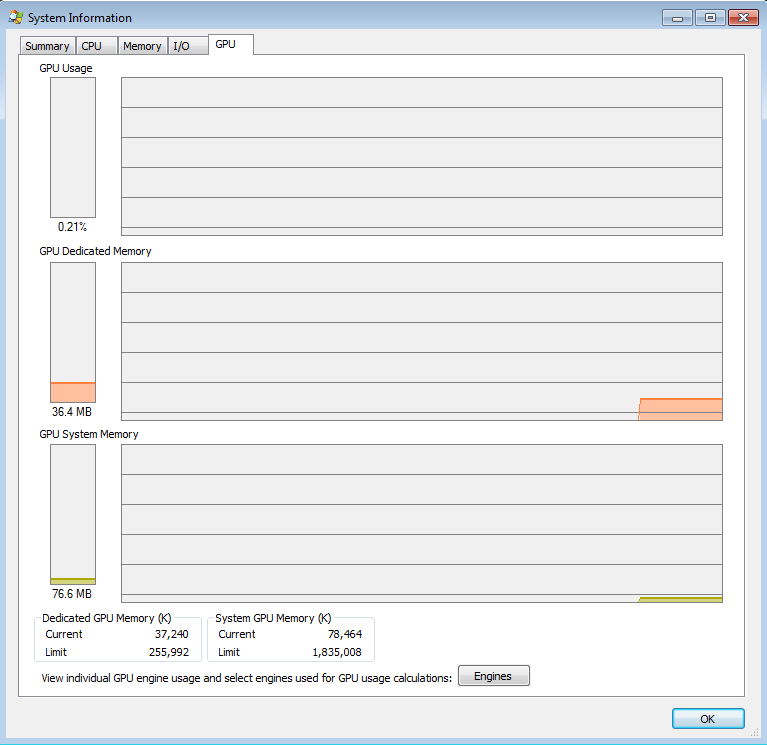Screen dimensions: 767x745
Task: Click the GPU tab
Action: coord(226,45)
